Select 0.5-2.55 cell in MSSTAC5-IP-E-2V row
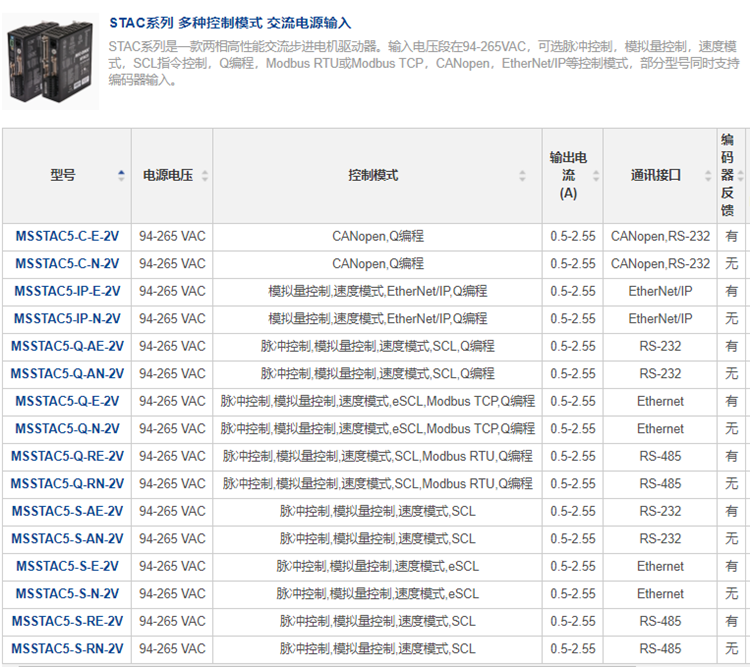Screen dimensions: 750x667 pos(573,291)
